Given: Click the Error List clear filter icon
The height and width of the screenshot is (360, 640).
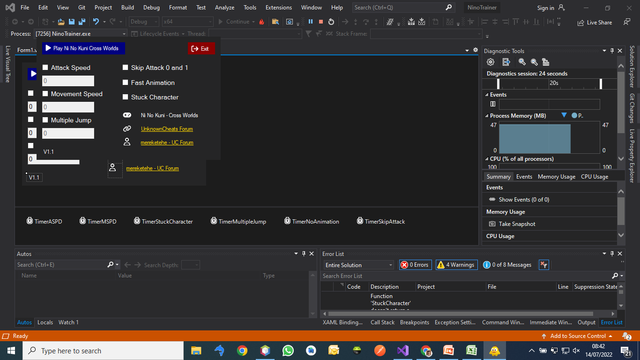Looking at the screenshot, I should click(544, 264).
